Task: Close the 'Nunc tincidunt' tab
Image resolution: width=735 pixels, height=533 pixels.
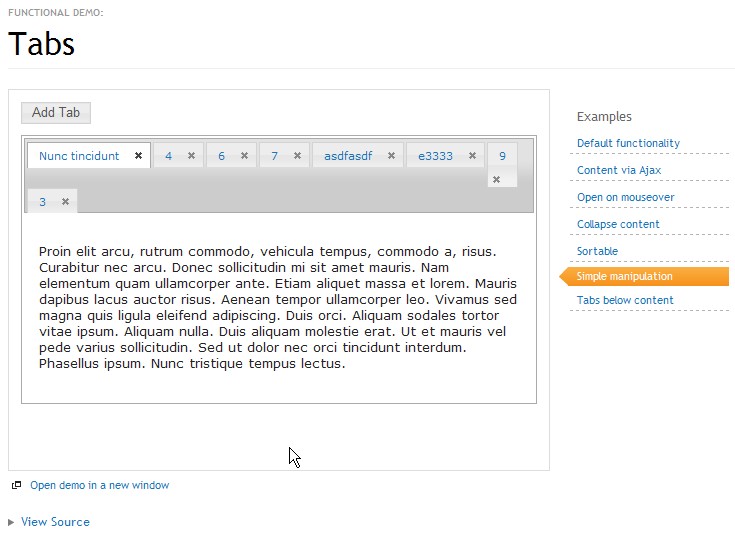Action: (138, 156)
